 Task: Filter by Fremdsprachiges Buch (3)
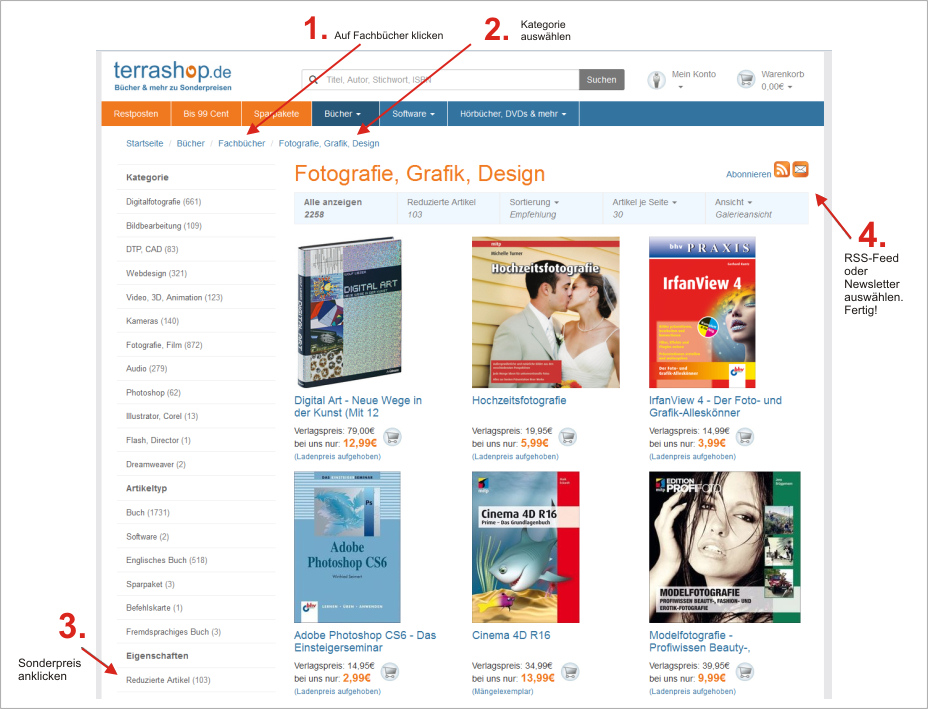173,632
